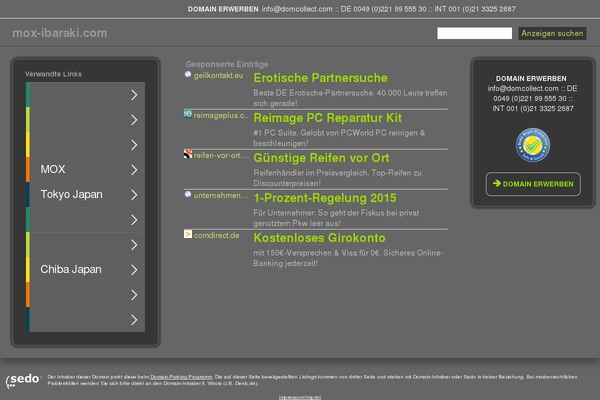600x400 pixels.
Task: Click the comdirect.de favicon icon
Action: [188, 234]
